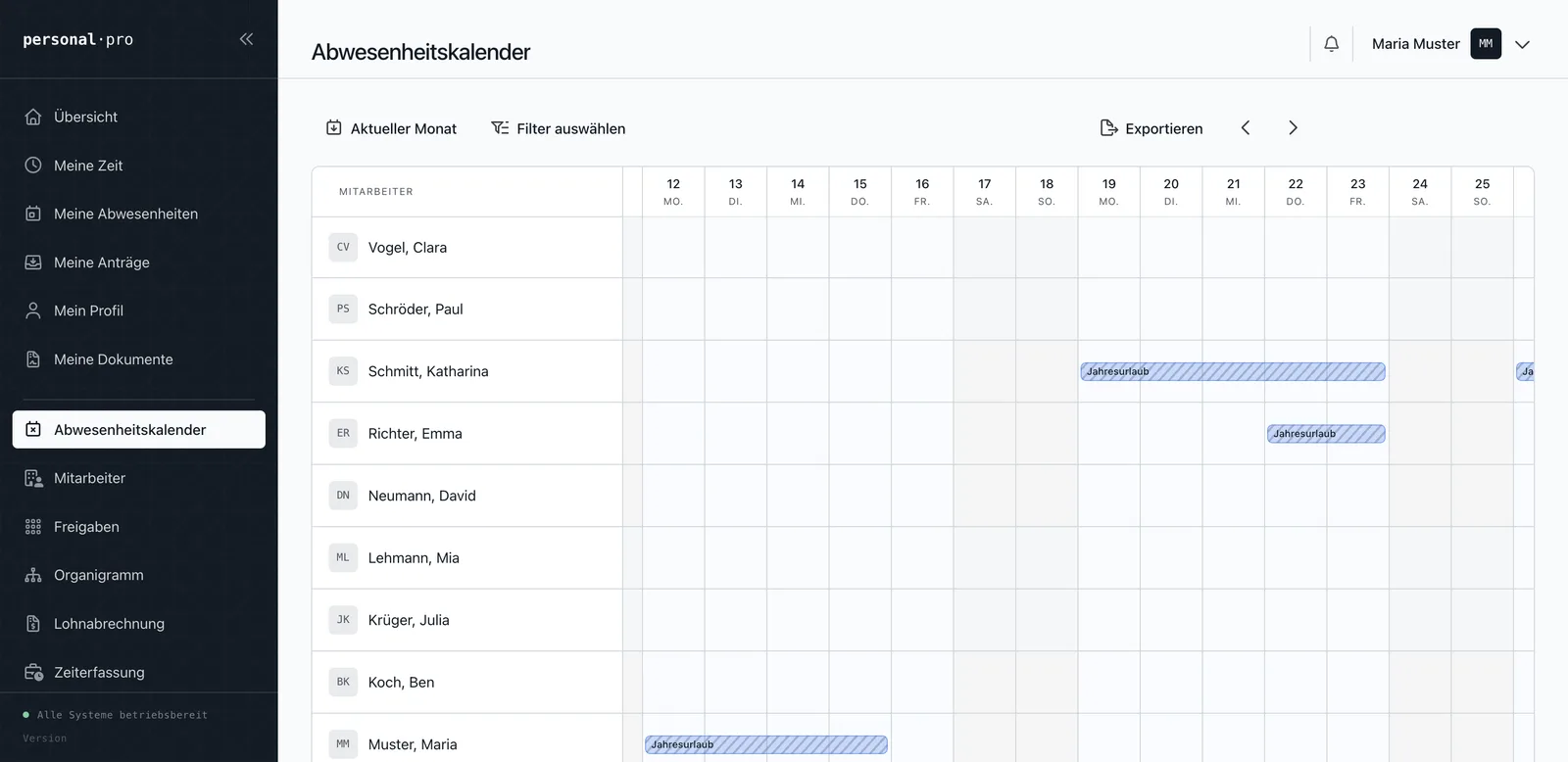Click the Zeiterfassung clock-card icon

pyautogui.click(x=33, y=672)
